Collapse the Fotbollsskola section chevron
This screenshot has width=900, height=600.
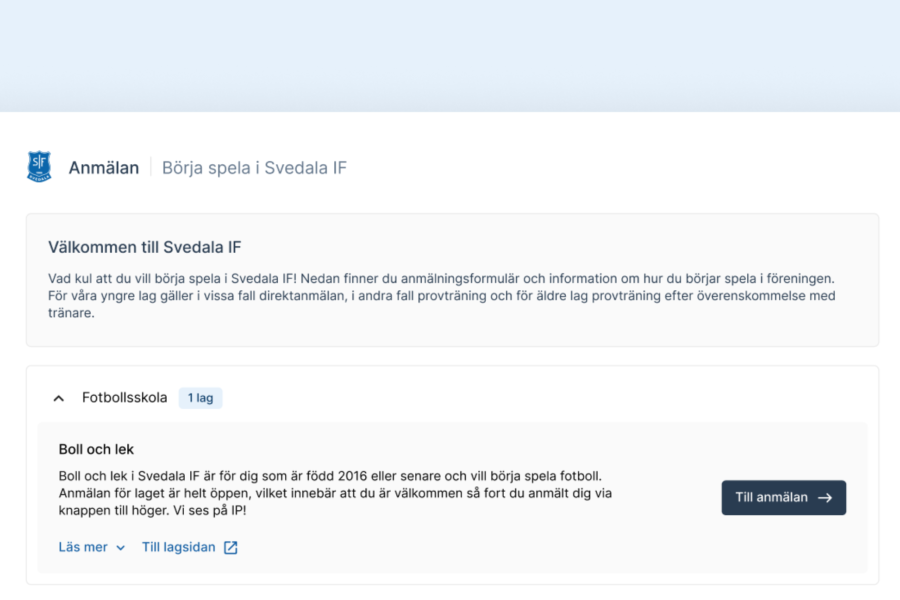pos(58,398)
